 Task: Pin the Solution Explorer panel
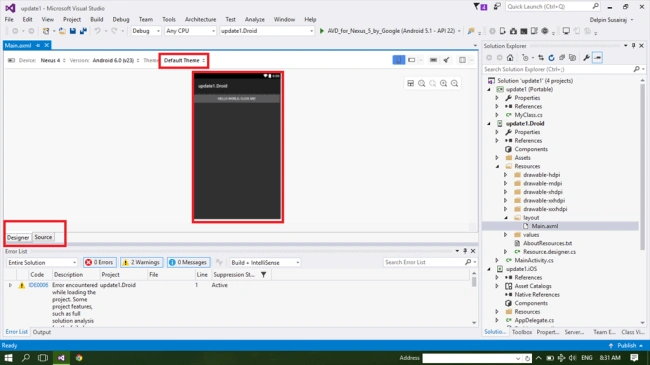[x=633, y=46]
